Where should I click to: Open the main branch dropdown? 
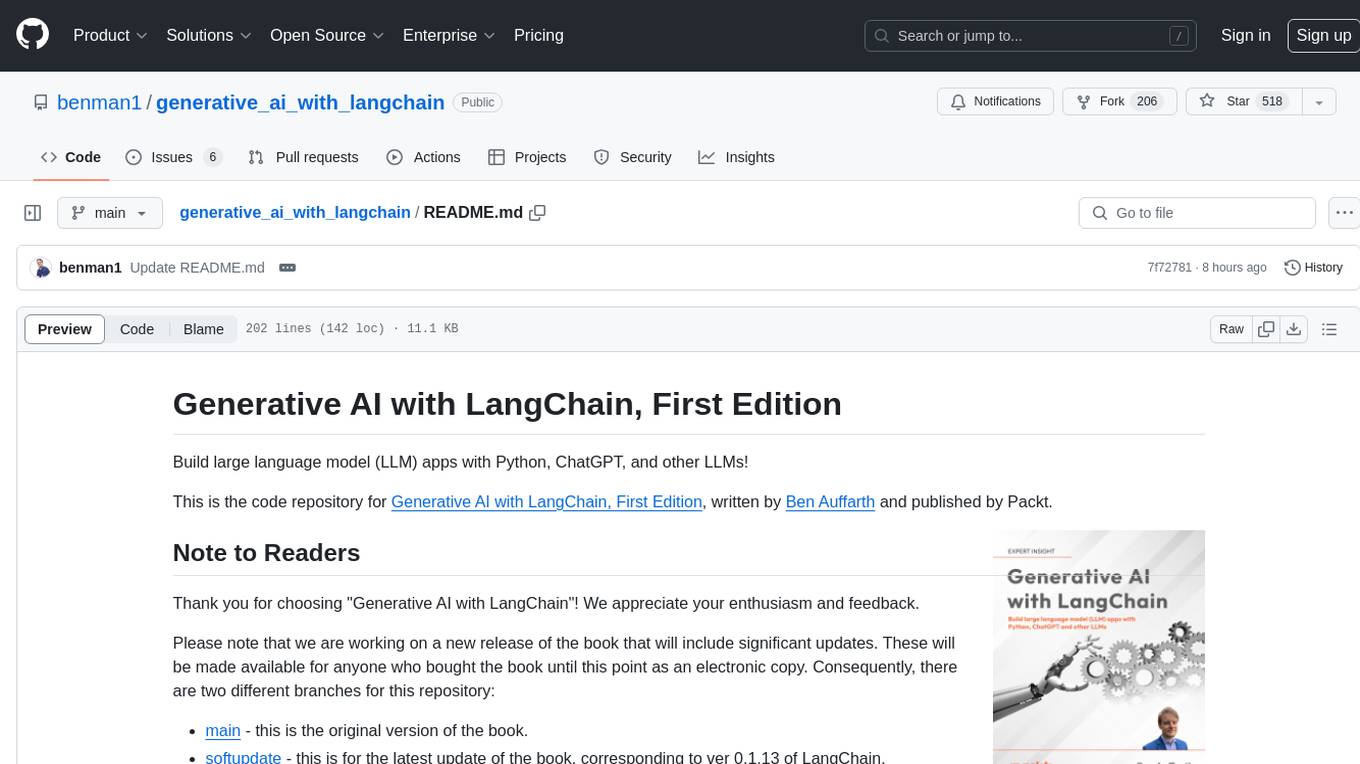pos(109,213)
